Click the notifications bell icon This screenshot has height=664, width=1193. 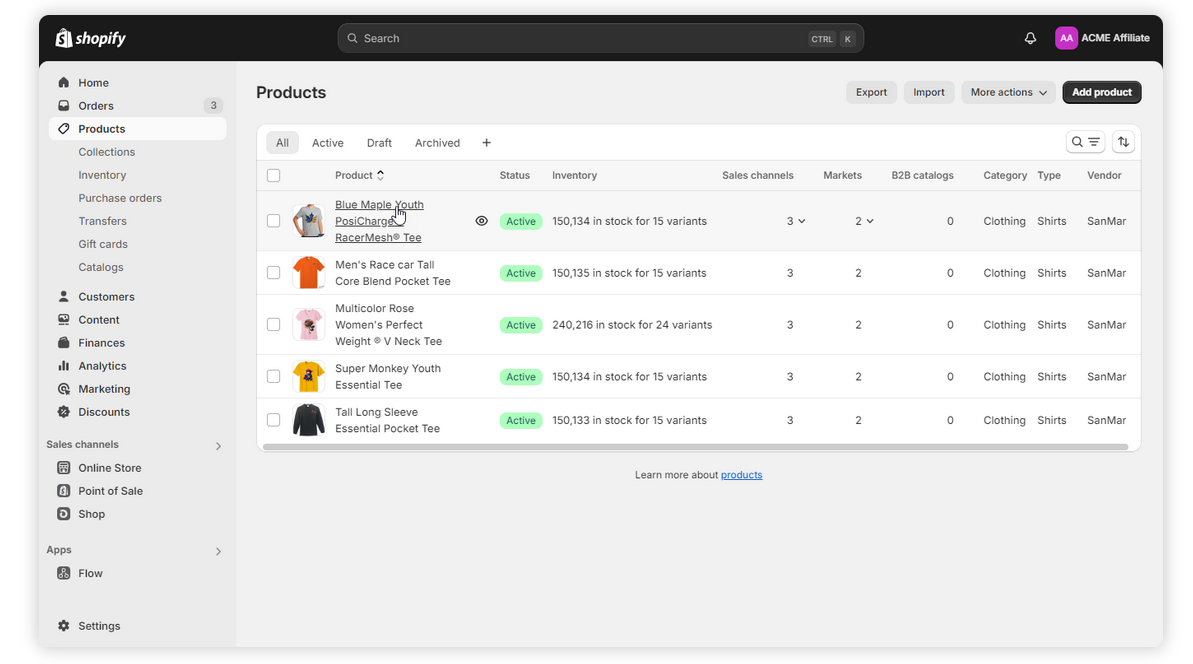click(x=1030, y=38)
